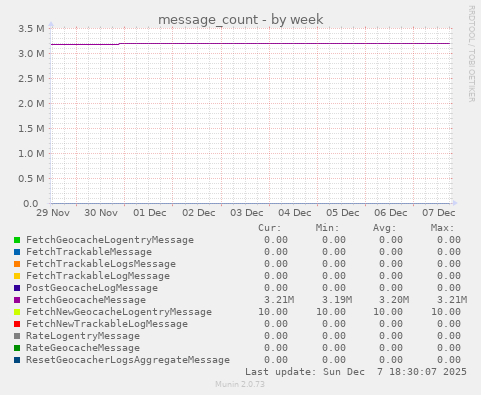This screenshot has width=481, height=395.
Task: Click FetchGeocacheMessage current value 3.21M
Action: tap(279, 300)
